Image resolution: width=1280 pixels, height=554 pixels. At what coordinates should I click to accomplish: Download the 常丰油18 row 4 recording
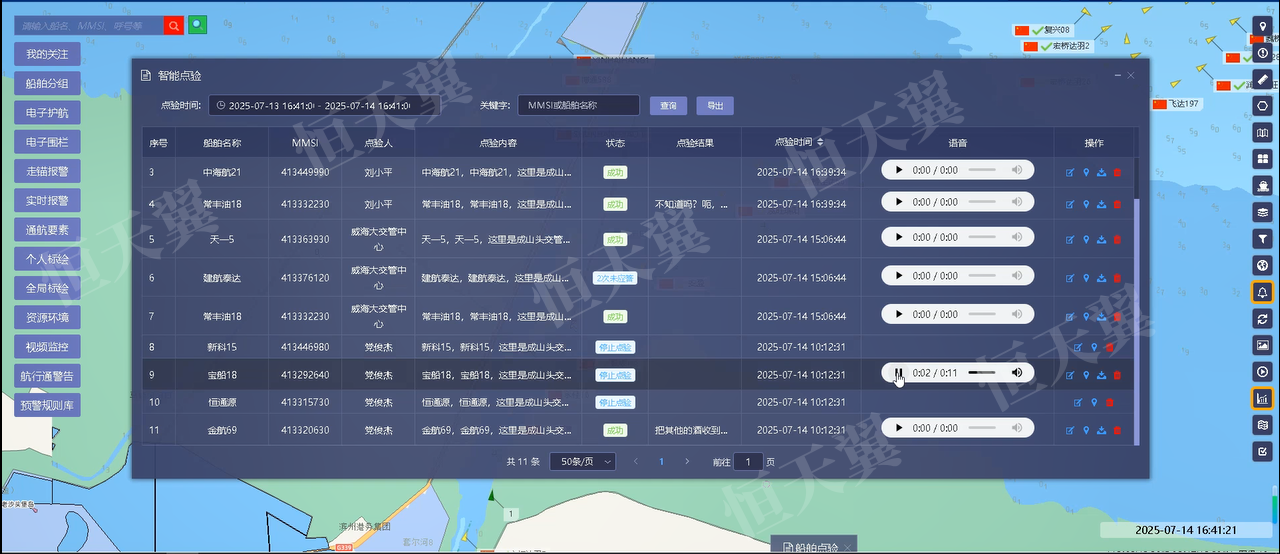pyautogui.click(x=1102, y=204)
